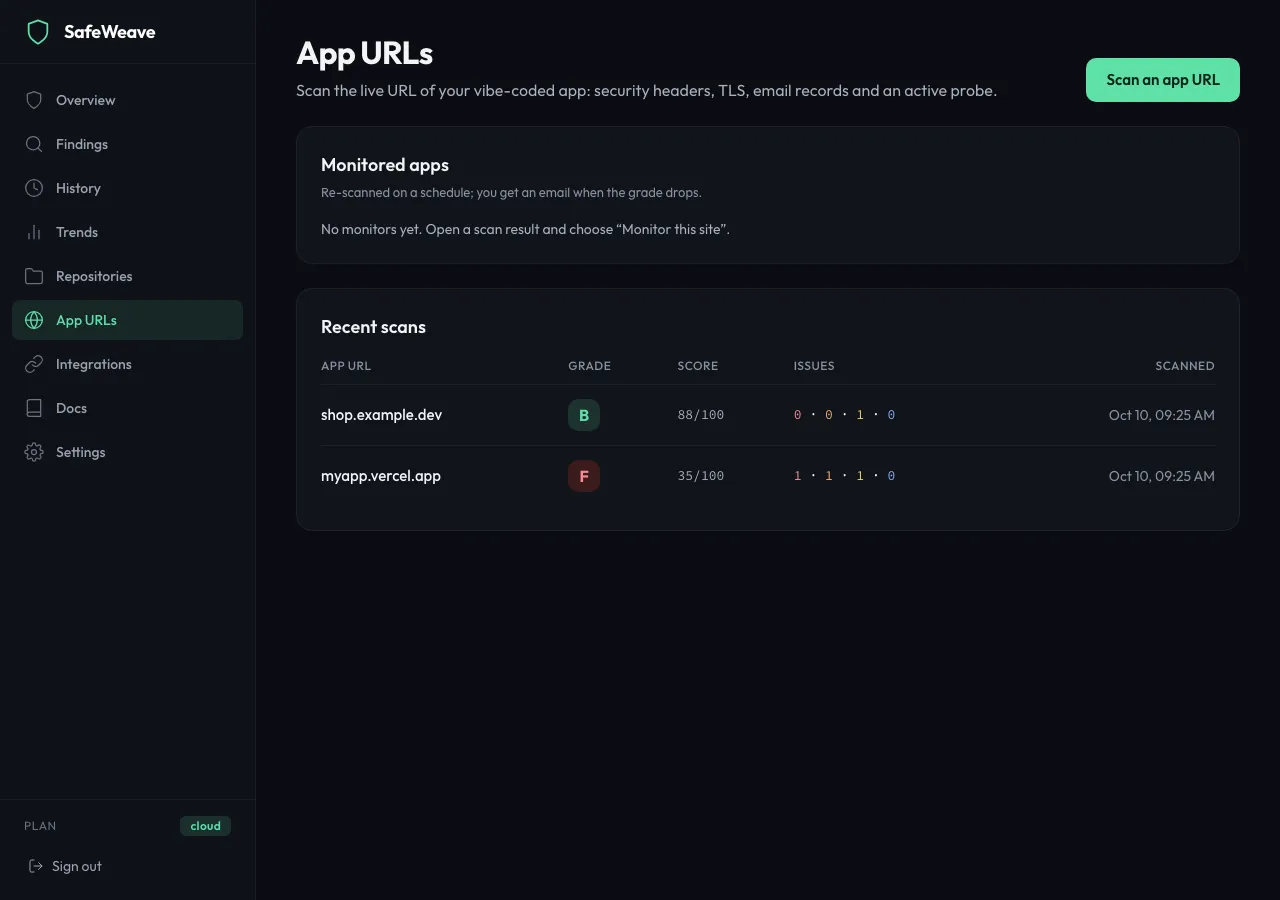Click the scanned time for myapp.vercel.app
The width and height of the screenshot is (1280, 900).
[x=1162, y=476]
